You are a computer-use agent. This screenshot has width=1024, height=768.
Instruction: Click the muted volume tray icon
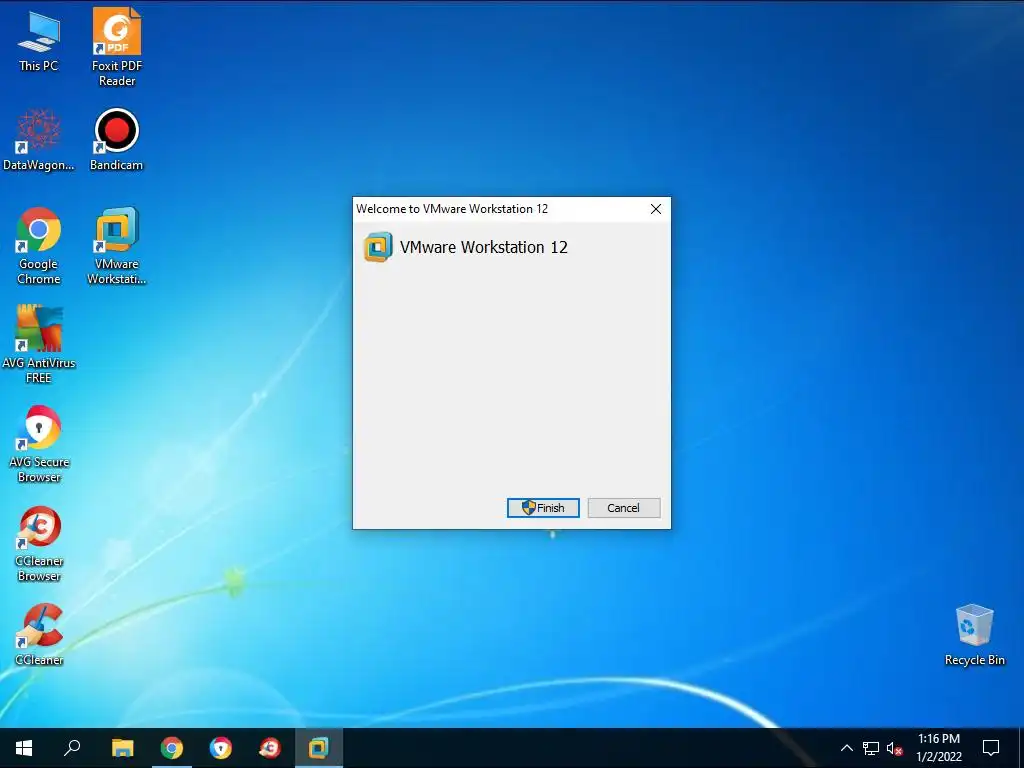click(894, 748)
